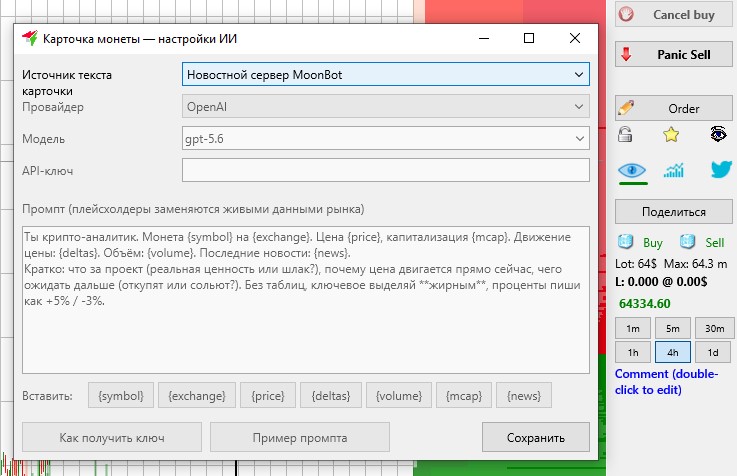Click the cube icon next to Sell
The image size is (737, 476).
click(x=687, y=242)
